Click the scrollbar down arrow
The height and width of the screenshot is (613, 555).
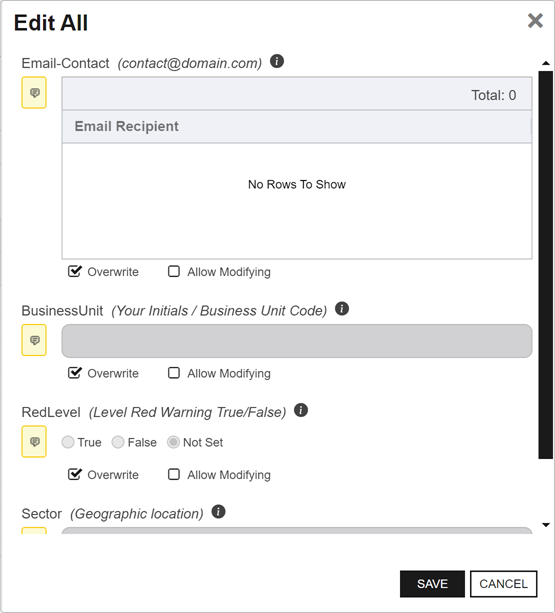(546, 525)
